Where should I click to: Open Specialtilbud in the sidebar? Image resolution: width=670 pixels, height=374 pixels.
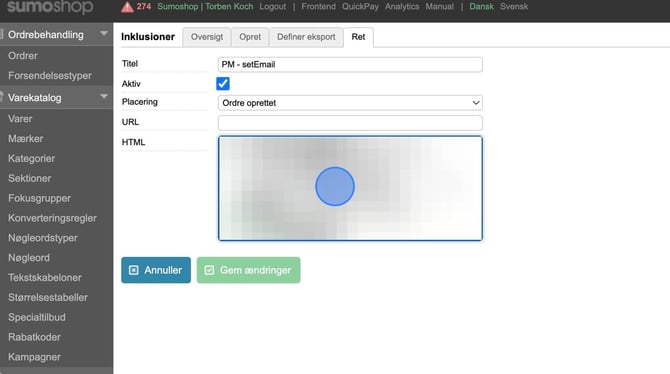pyautogui.click(x=37, y=317)
